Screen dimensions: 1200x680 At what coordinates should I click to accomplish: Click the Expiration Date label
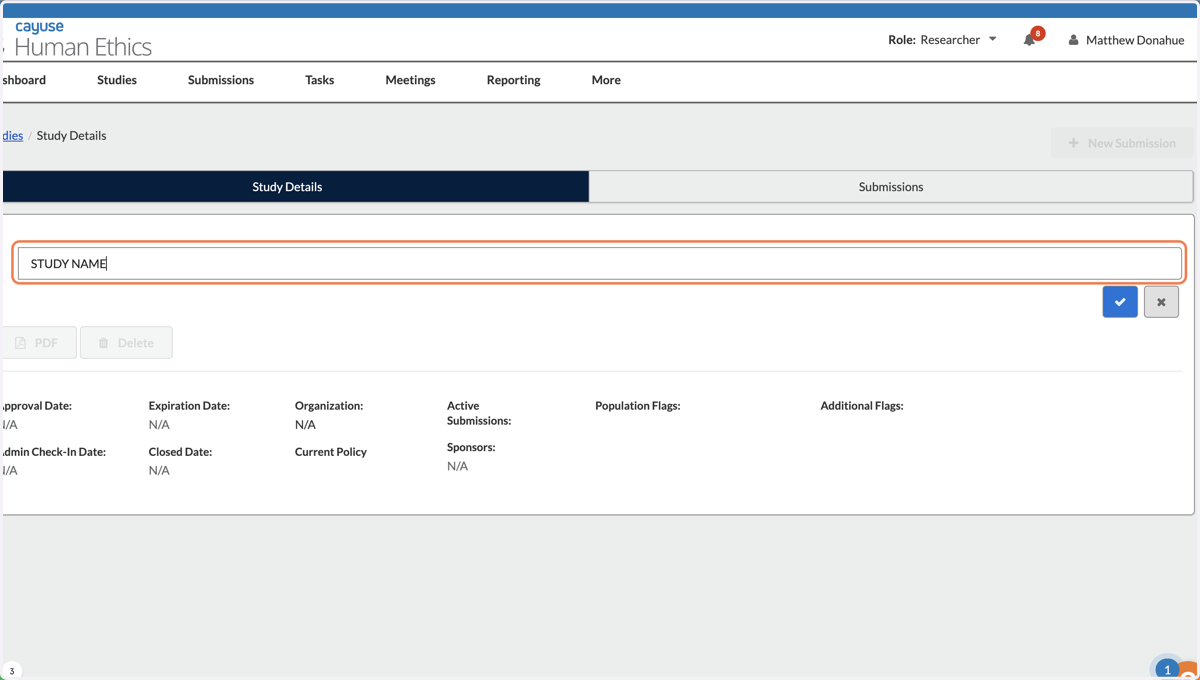(189, 406)
